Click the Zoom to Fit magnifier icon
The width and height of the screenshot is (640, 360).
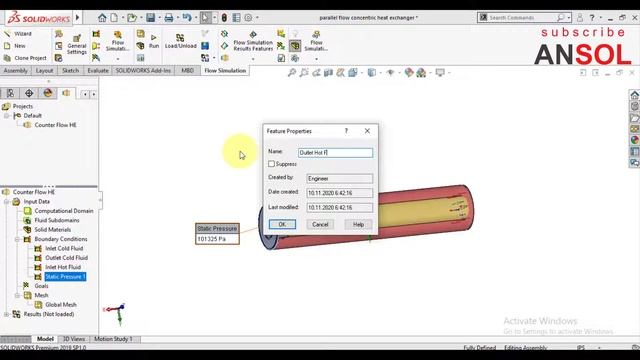(x=292, y=73)
